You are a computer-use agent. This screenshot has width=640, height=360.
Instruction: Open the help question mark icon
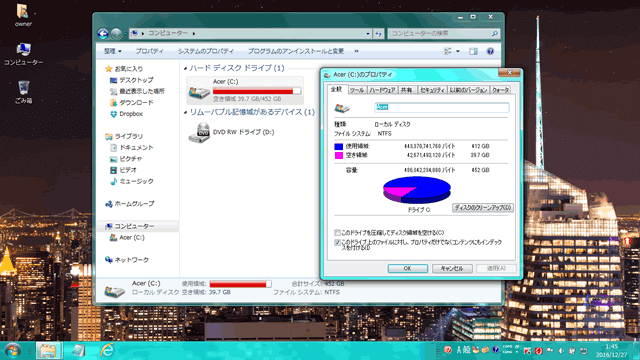pos(490,51)
